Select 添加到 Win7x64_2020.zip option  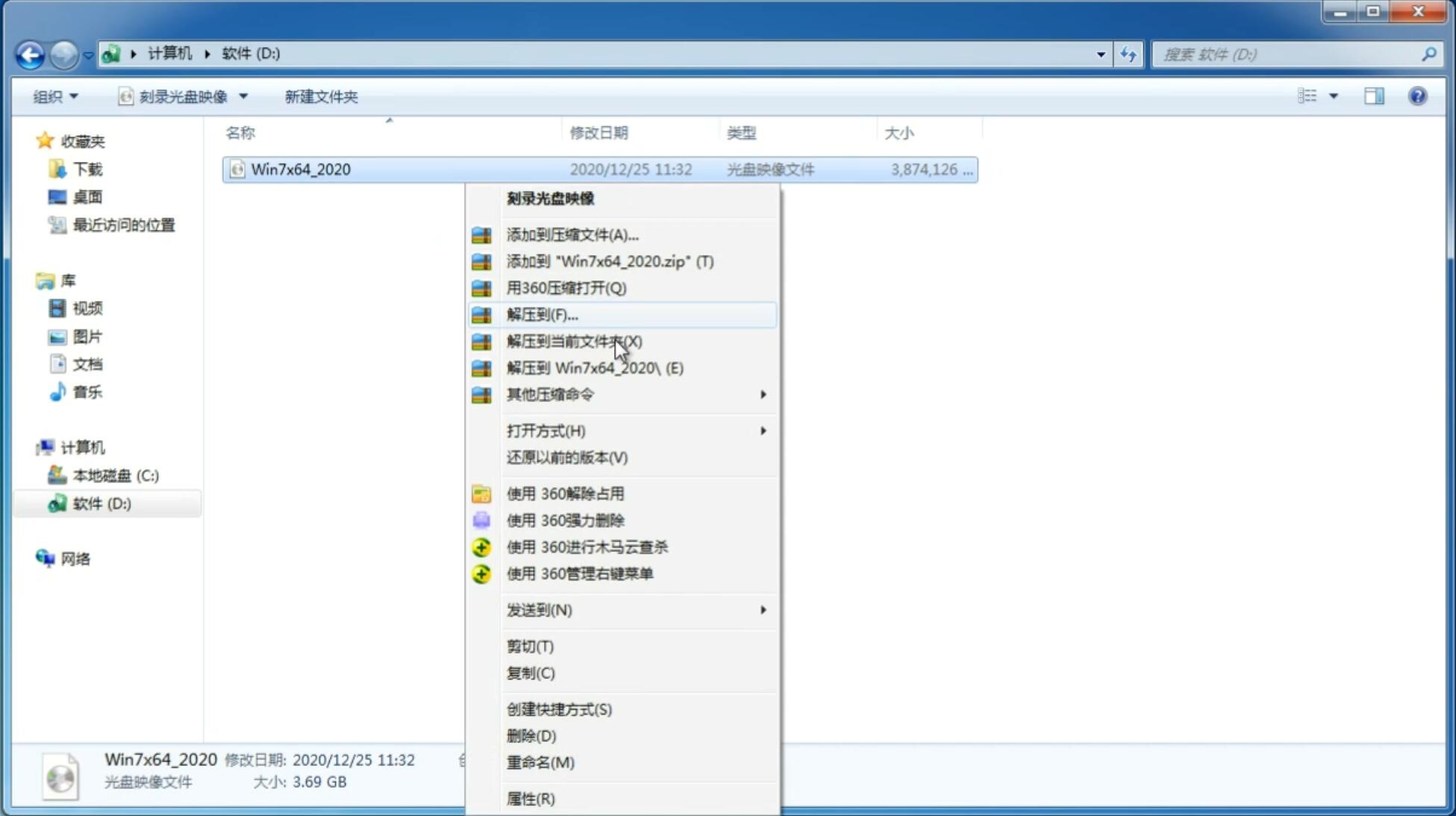tap(610, 261)
